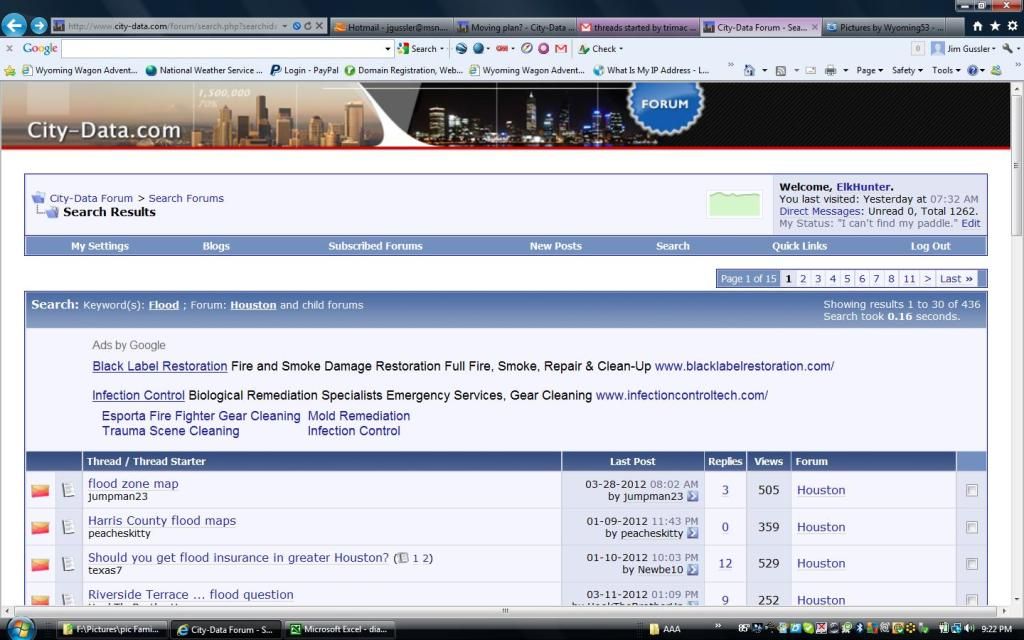Viewport: 1024px width, 640px height.
Task: Switch to the Moving plan? - City-Data tab
Action: click(515, 27)
